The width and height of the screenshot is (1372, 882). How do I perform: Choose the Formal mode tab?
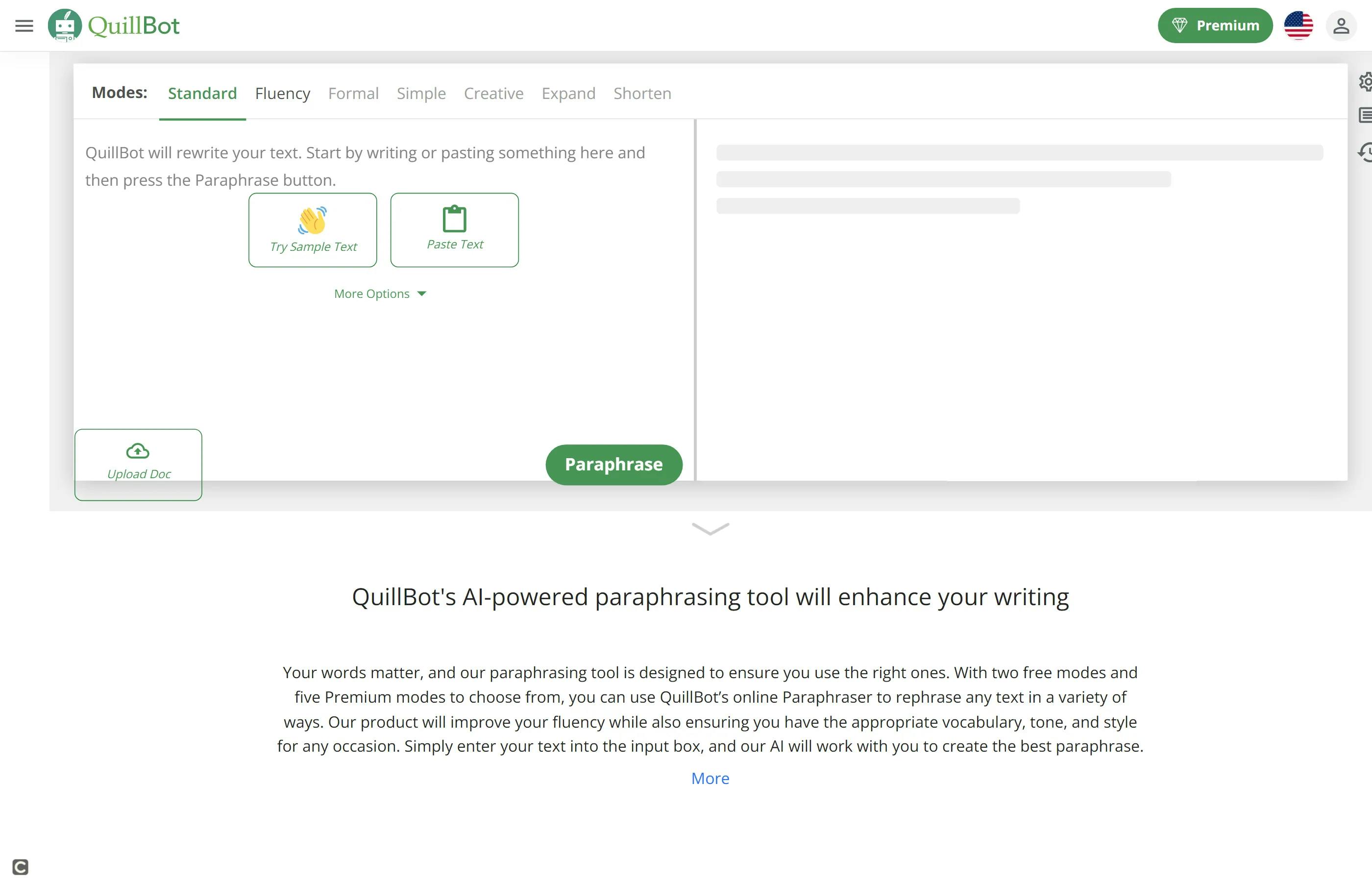pos(353,94)
